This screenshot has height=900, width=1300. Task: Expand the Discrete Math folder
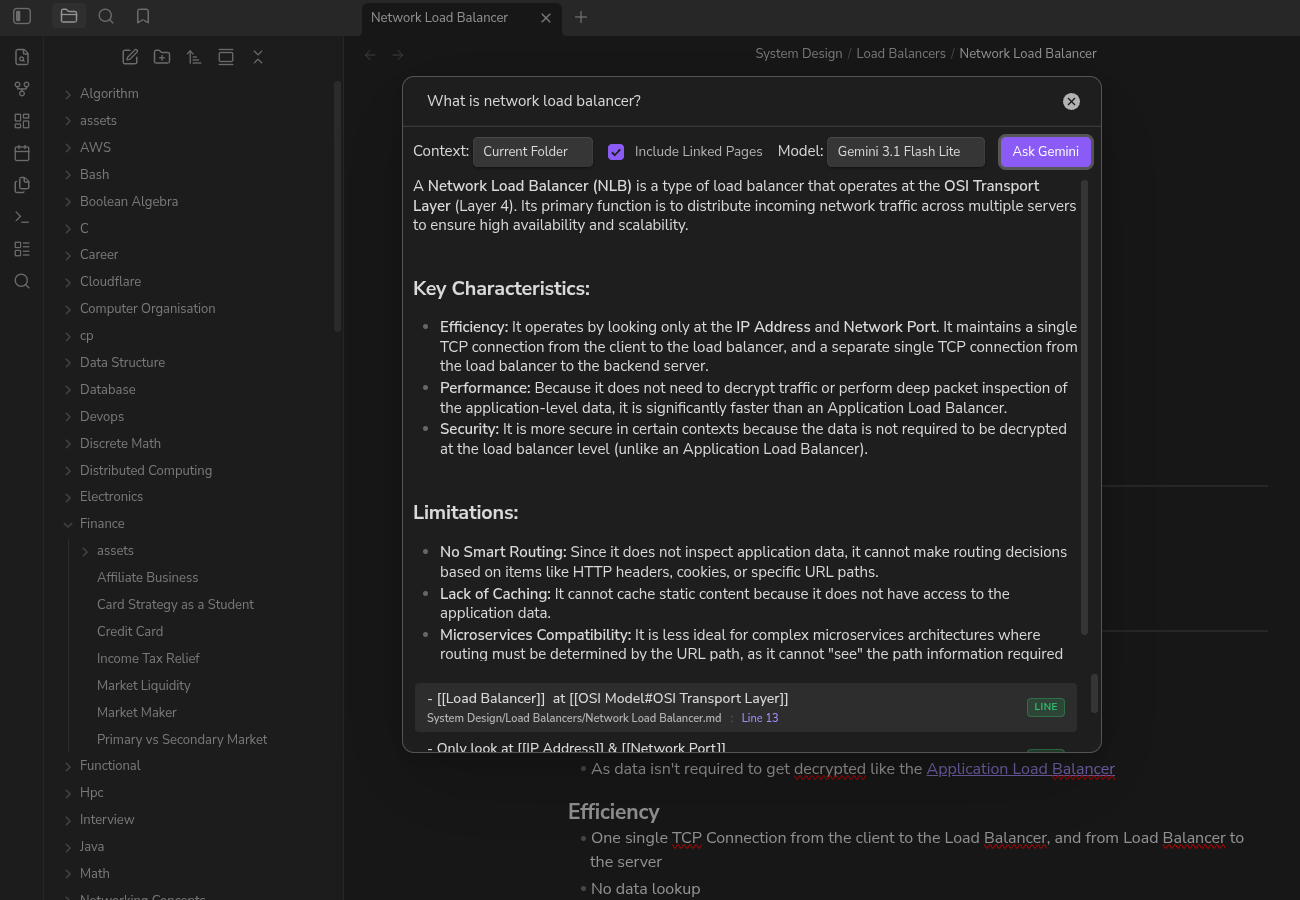tap(120, 444)
